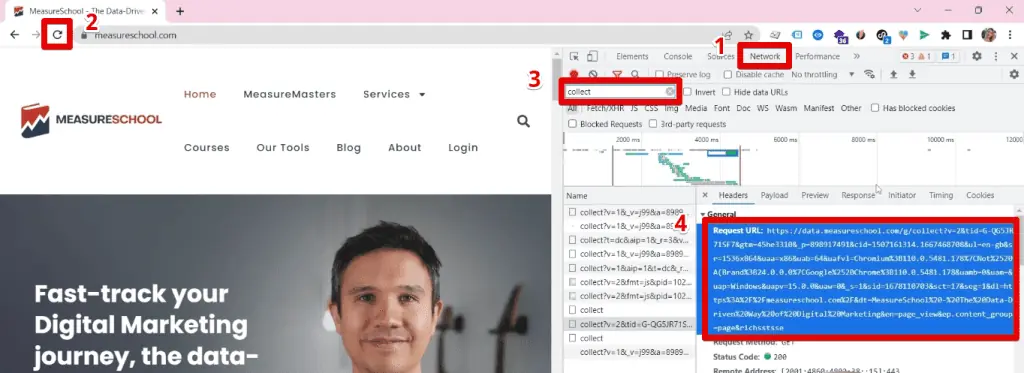Image resolution: width=1024 pixels, height=373 pixels.
Task: Click the DevTools errors and warnings counter
Action: click(x=917, y=57)
